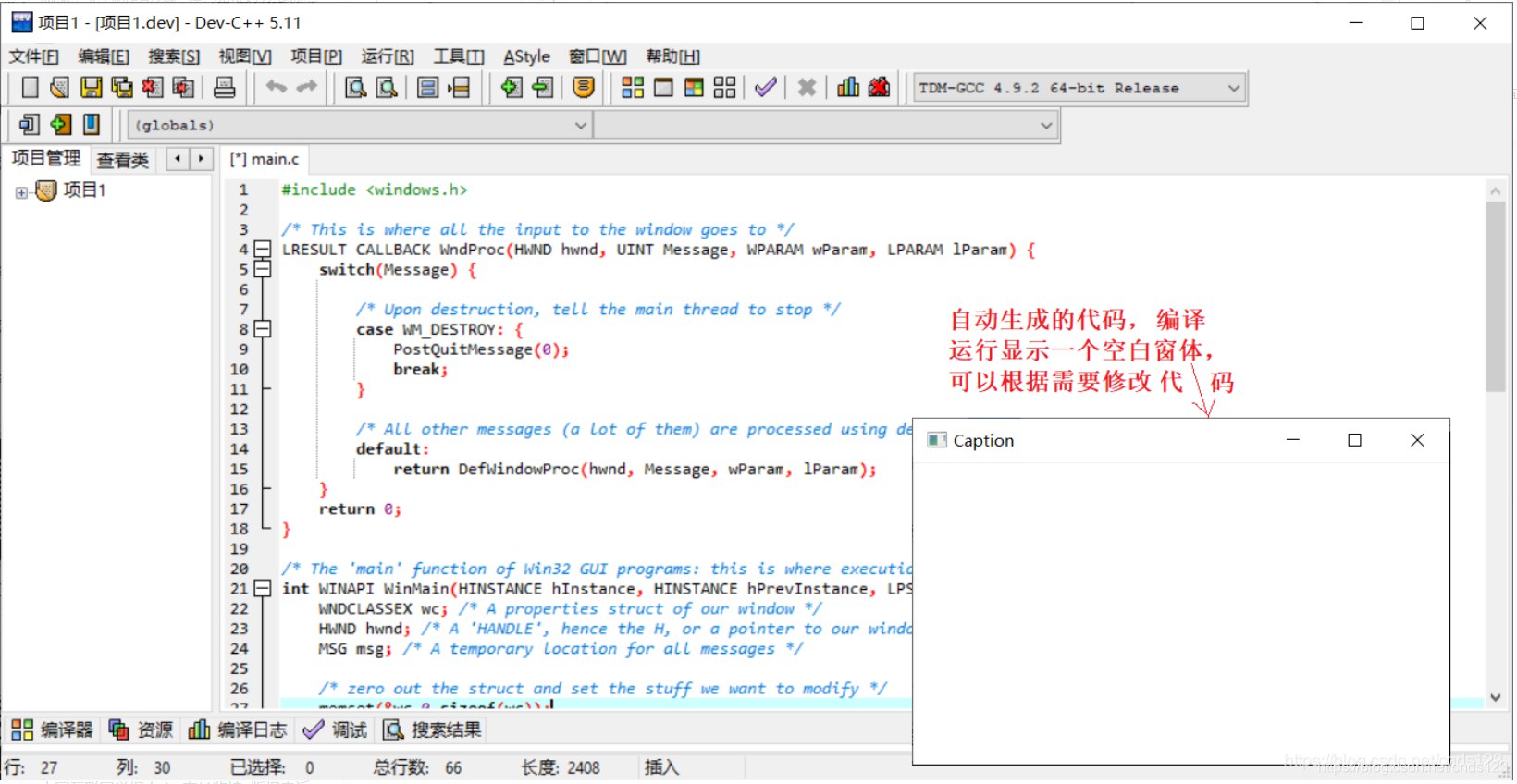Click the Goto Bookmarks blue book icon
The image size is (1517, 784).
click(92, 124)
